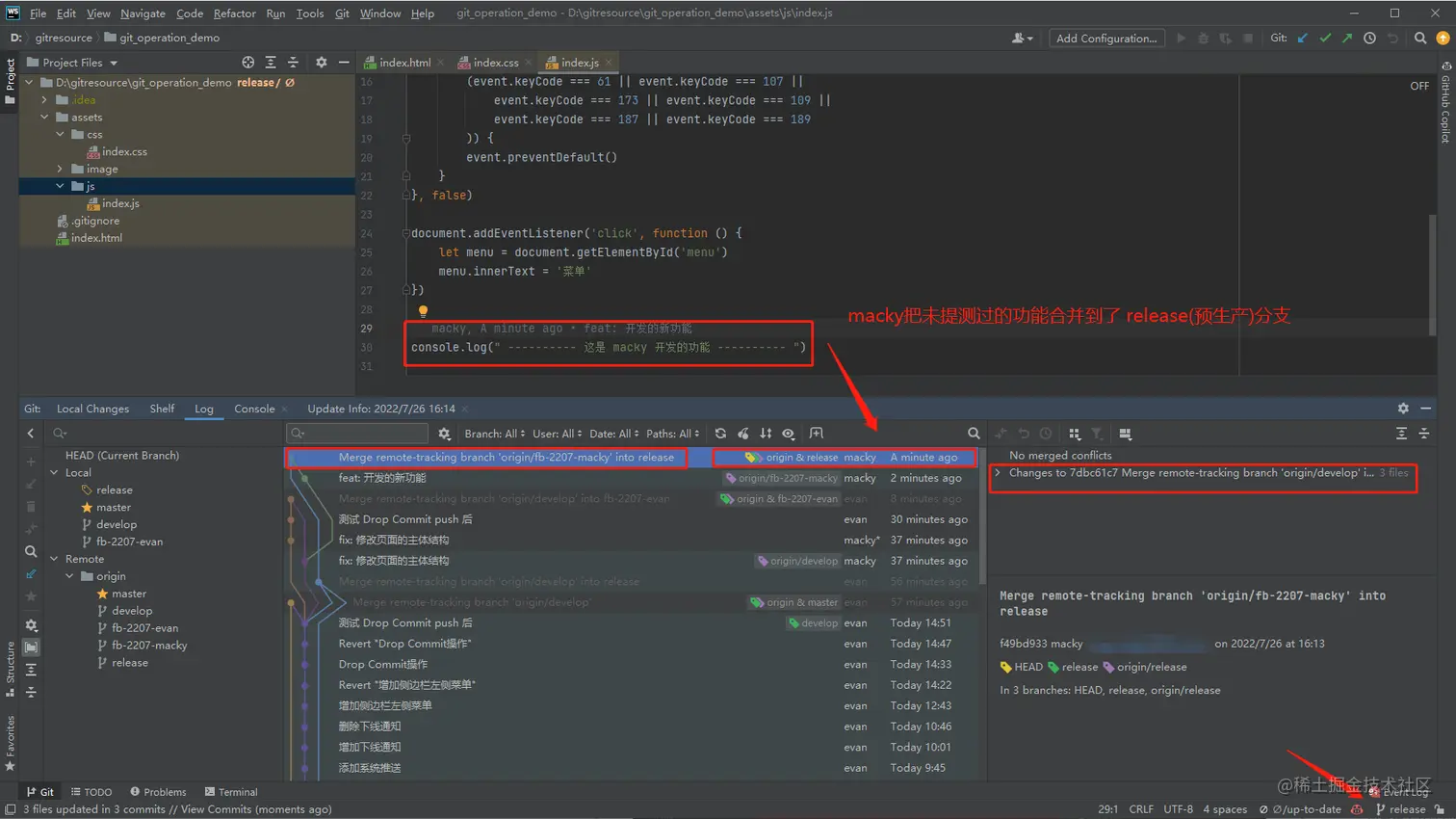
Task: Click the magnifier icon right of log toolbar
Action: coord(974,434)
